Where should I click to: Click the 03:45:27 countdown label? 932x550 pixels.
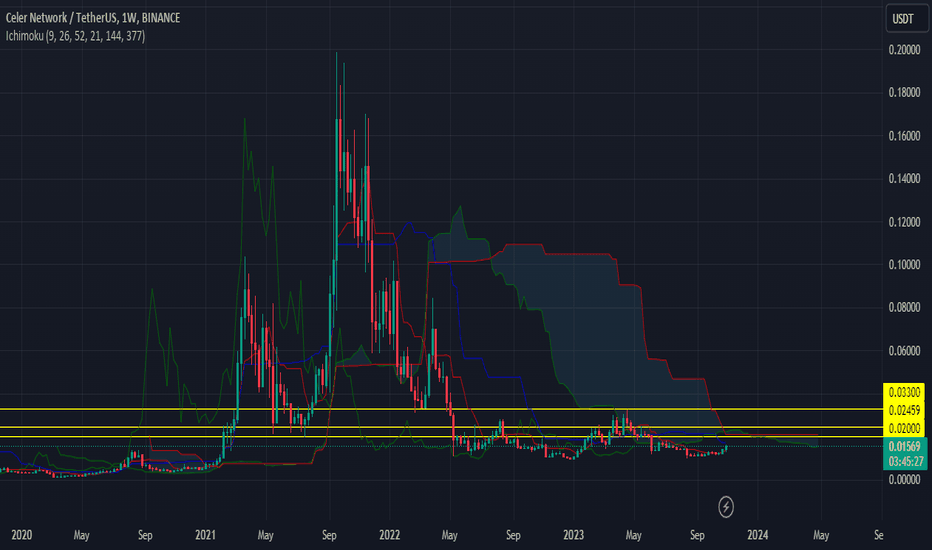[905, 461]
